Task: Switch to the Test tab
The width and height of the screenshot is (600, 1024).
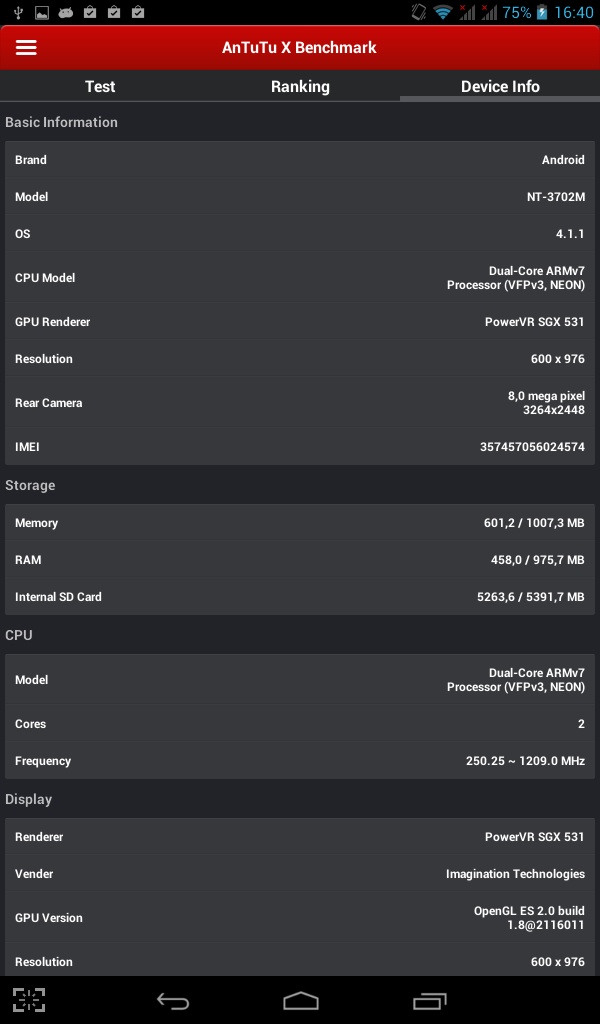Action: pyautogui.click(x=100, y=86)
